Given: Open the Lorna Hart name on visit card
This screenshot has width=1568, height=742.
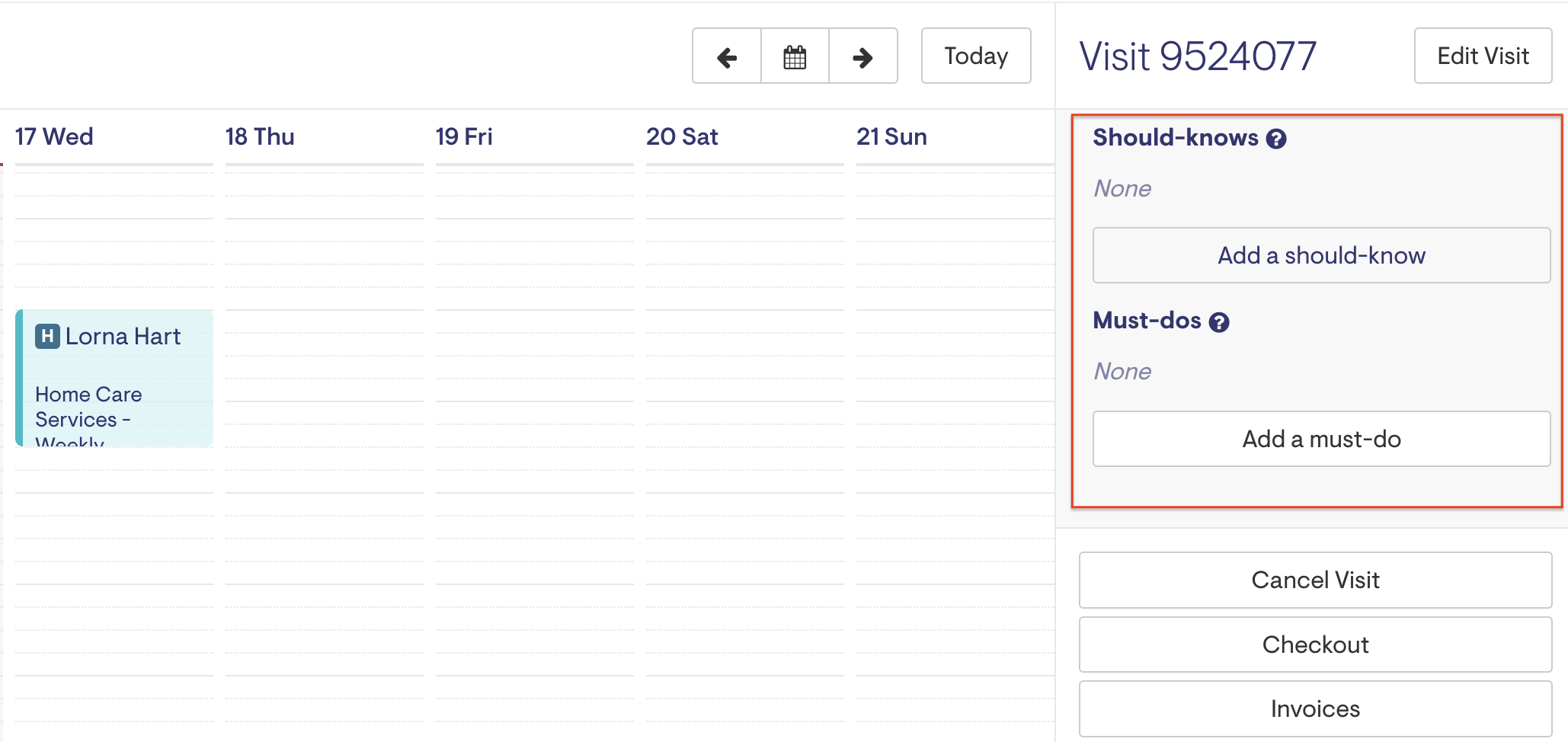Looking at the screenshot, I should coord(123,336).
